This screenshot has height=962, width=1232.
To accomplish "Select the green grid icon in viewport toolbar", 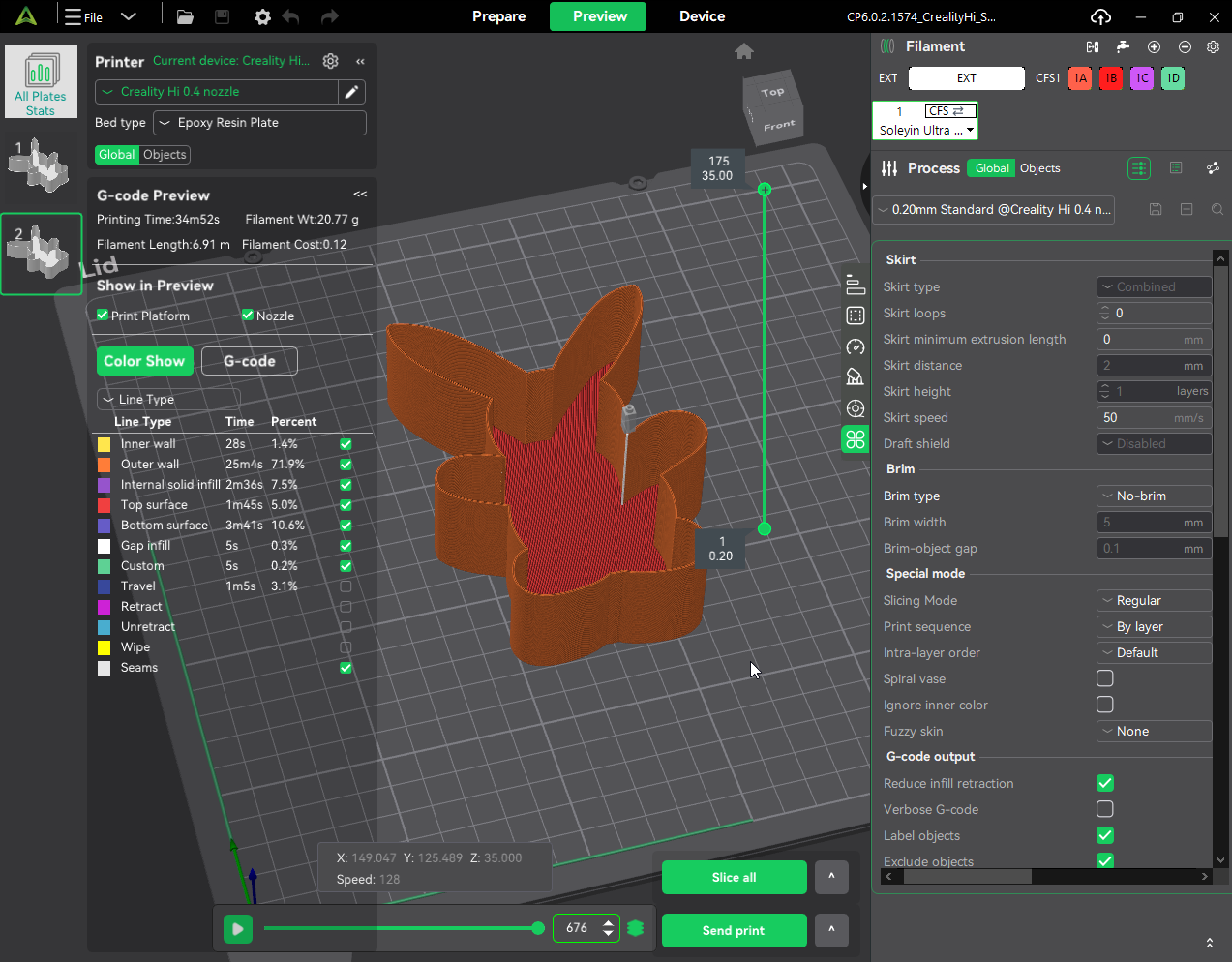I will pyautogui.click(x=856, y=439).
